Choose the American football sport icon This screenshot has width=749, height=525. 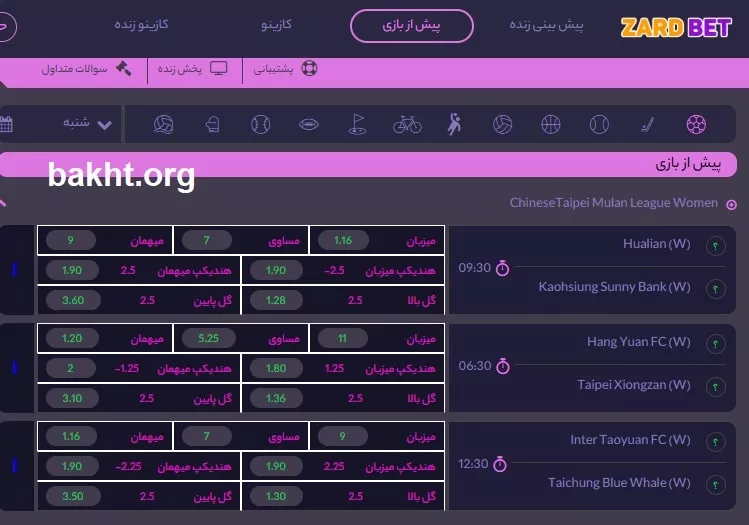(309, 125)
